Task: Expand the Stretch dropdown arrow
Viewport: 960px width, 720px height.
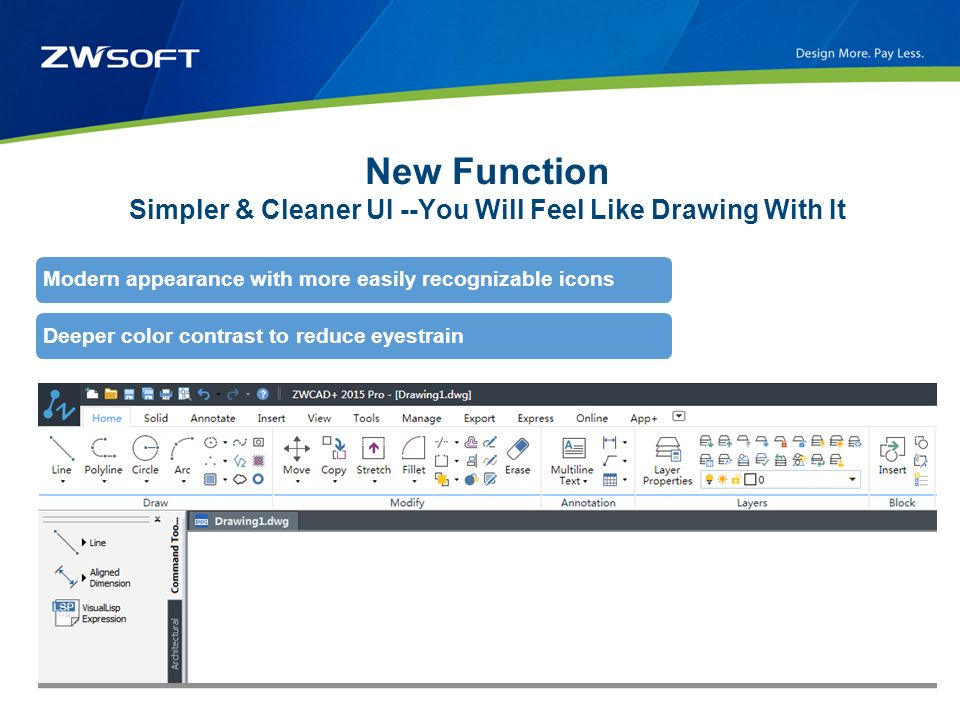Action: (x=374, y=482)
